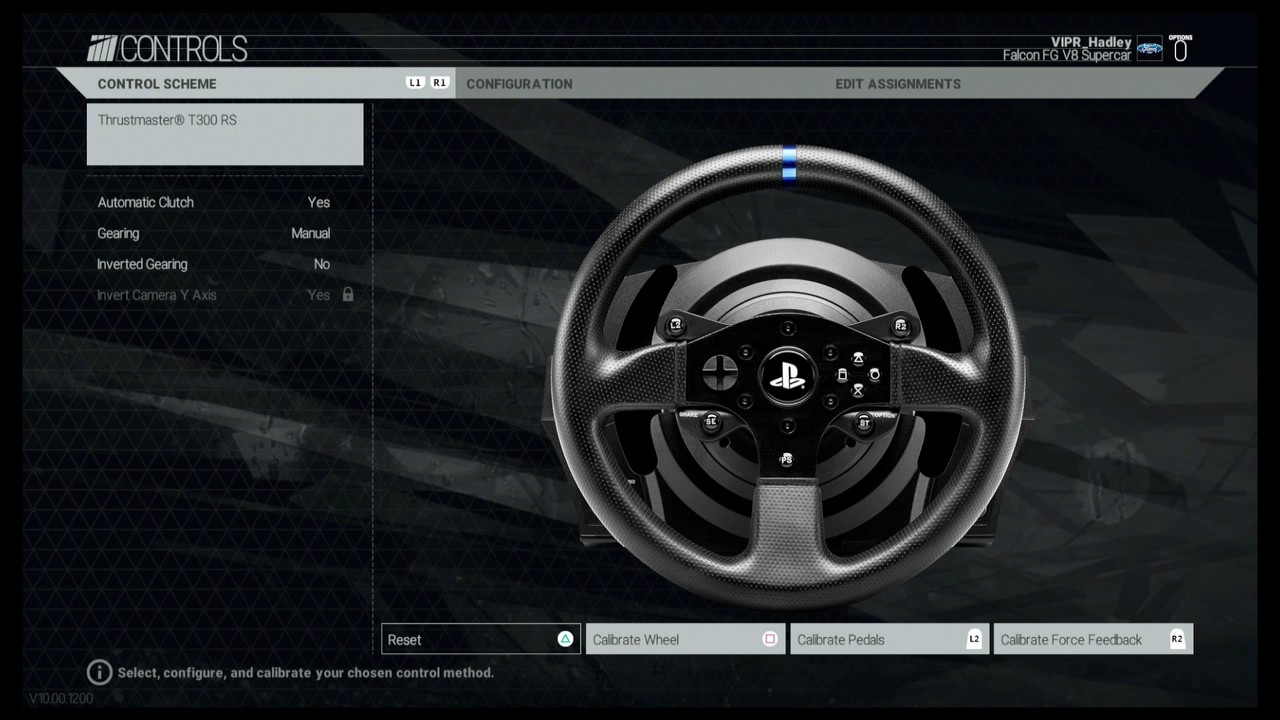Screen dimensions: 1280x720
Task: Click the L1 shoulder button icon
Action: coord(416,83)
